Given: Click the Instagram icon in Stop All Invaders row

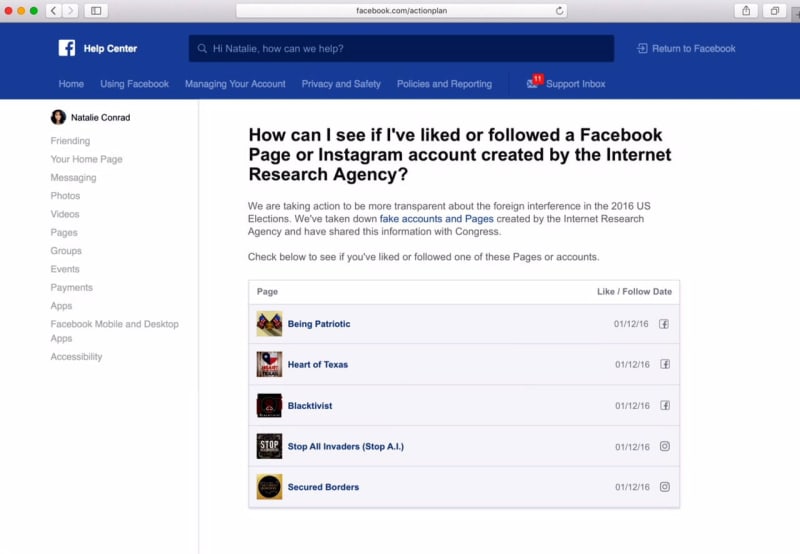Looking at the screenshot, I should point(665,446).
